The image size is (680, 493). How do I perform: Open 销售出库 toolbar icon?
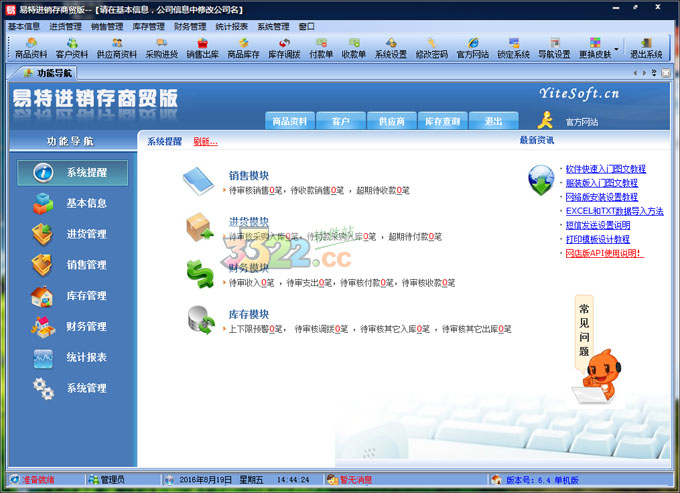pos(203,48)
